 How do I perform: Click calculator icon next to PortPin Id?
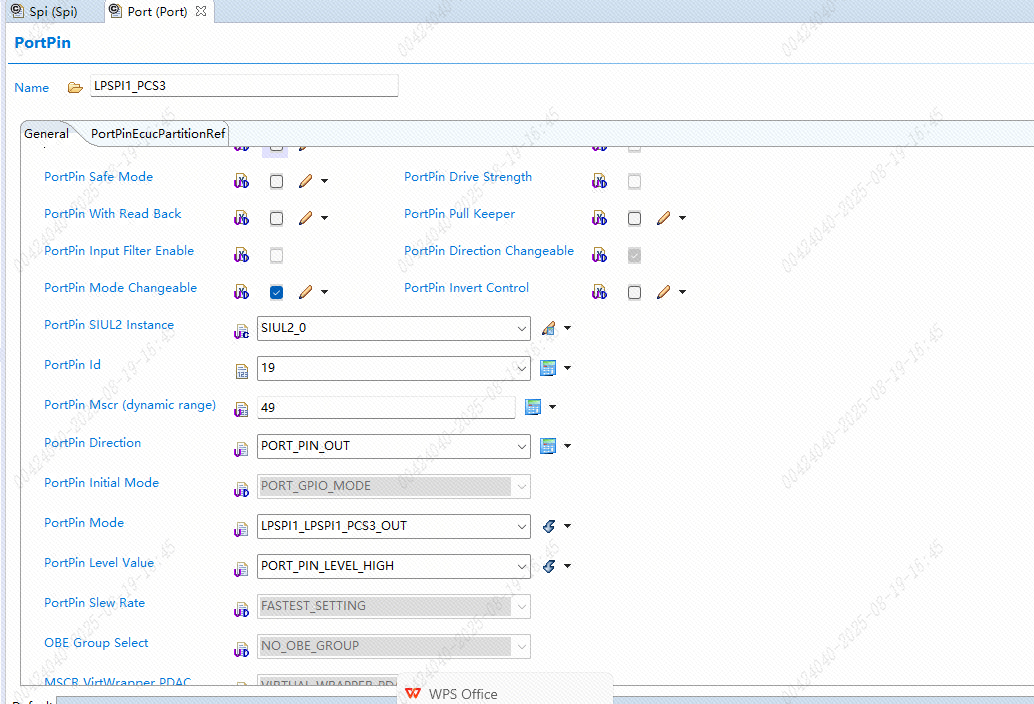click(547, 368)
